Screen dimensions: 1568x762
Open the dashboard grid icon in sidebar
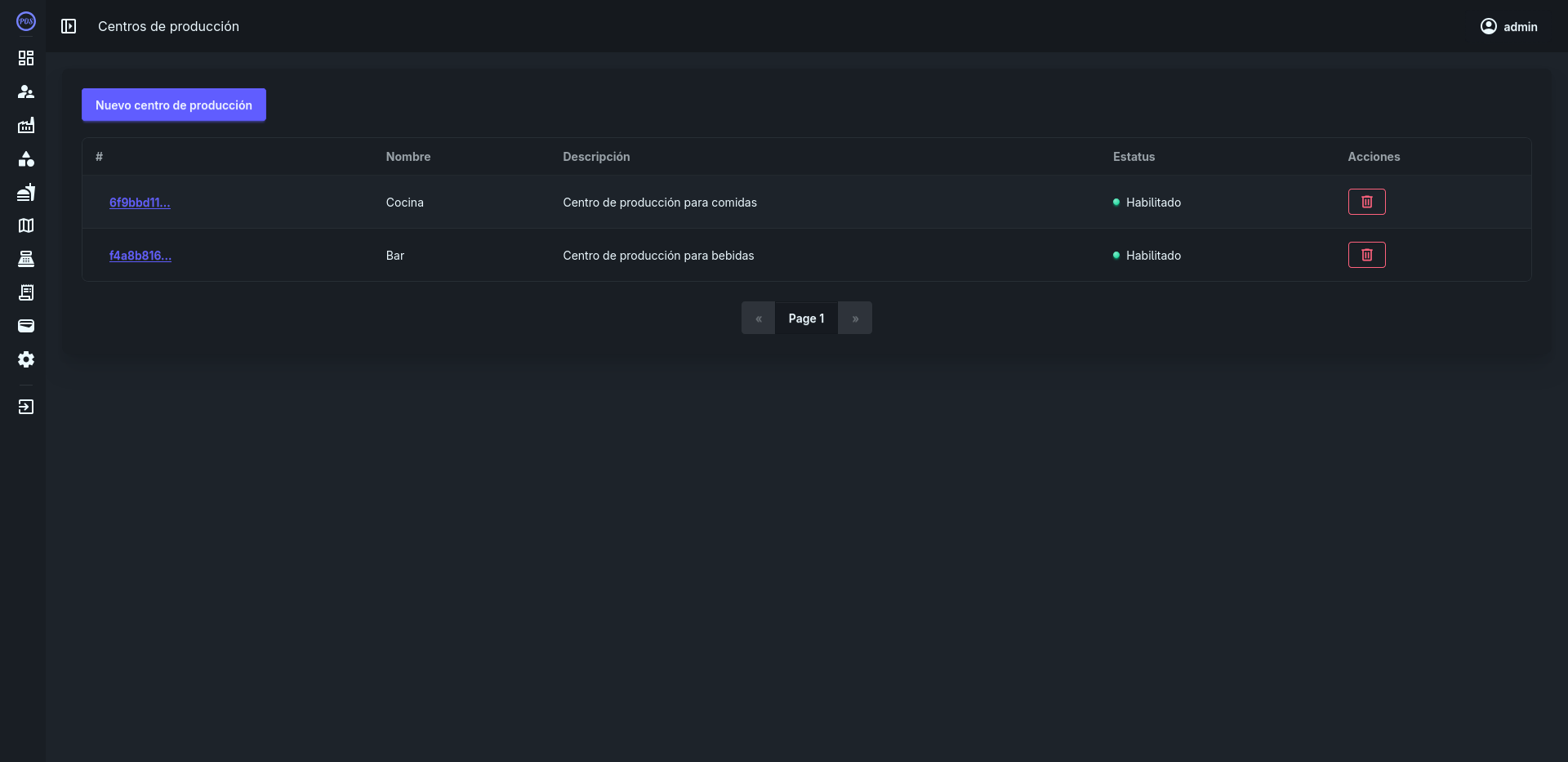[26, 58]
